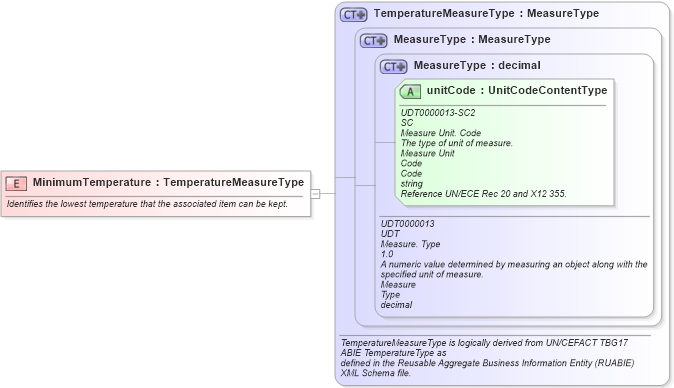Click the CT icon beside MeasureType : decimal

[x=393, y=67]
